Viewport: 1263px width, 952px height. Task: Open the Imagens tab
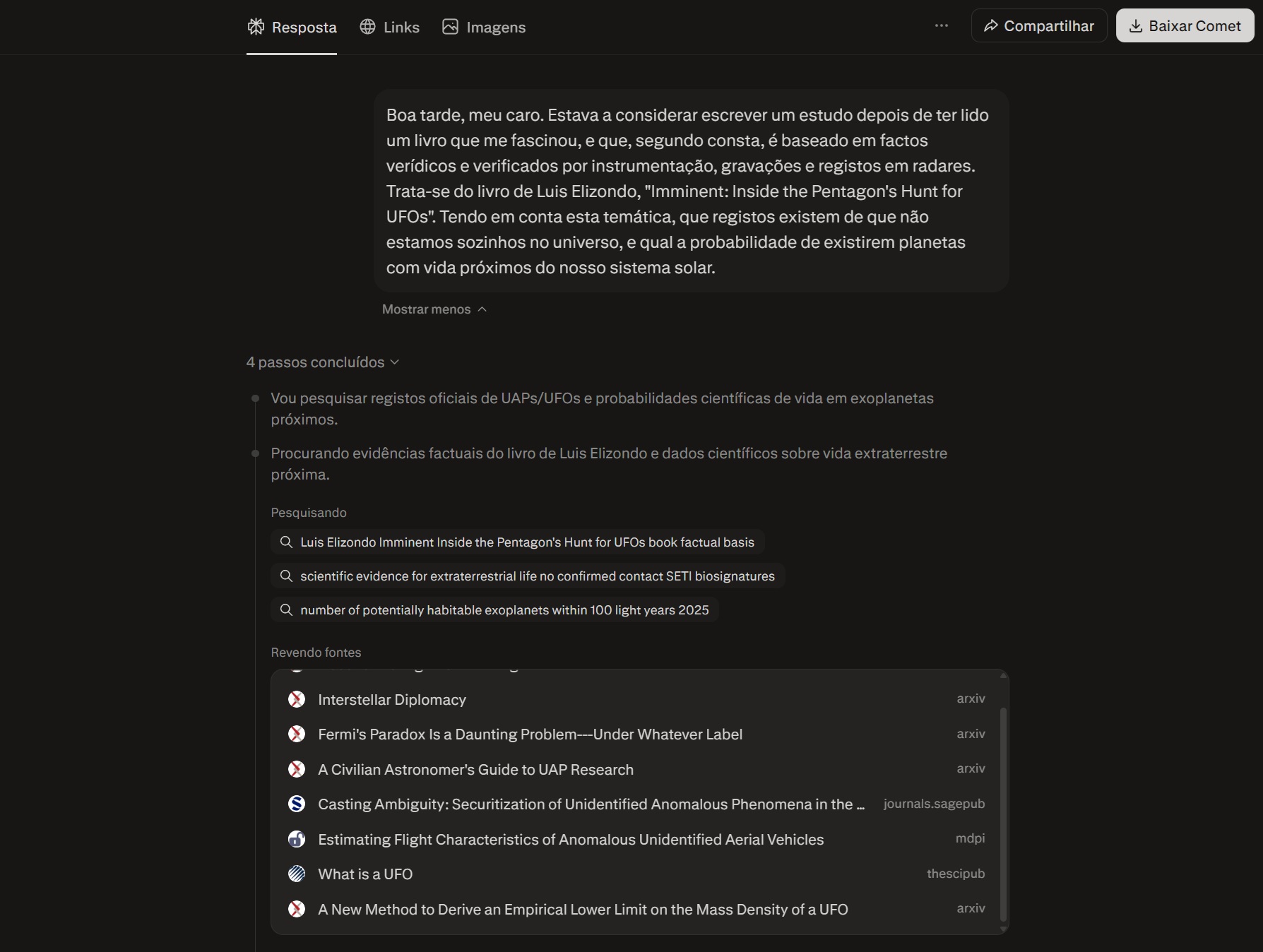[x=484, y=28]
